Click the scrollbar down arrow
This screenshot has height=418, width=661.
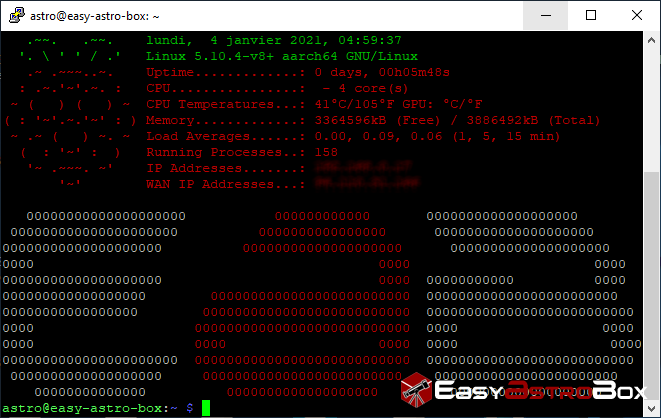[651, 408]
